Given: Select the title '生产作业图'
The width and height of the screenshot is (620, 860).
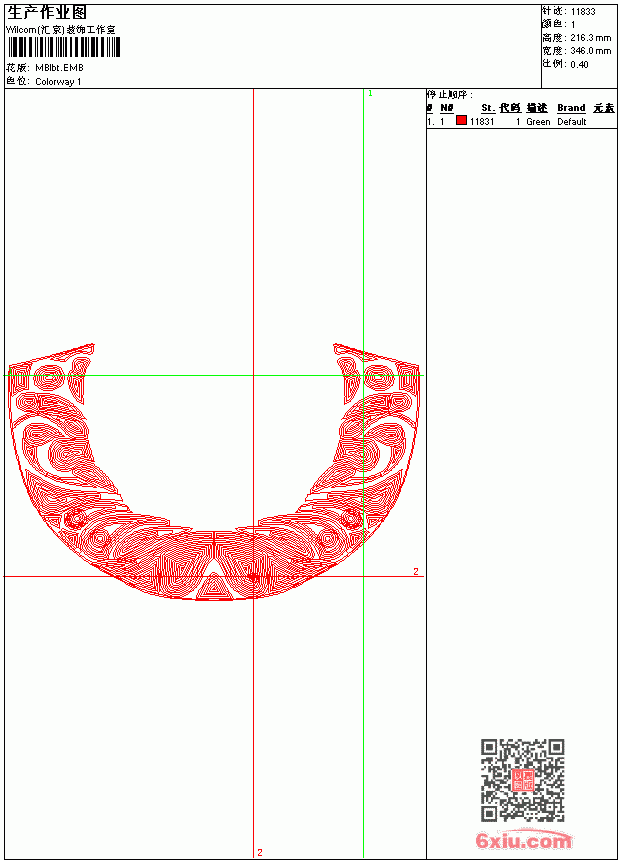Looking at the screenshot, I should click(x=47, y=12).
